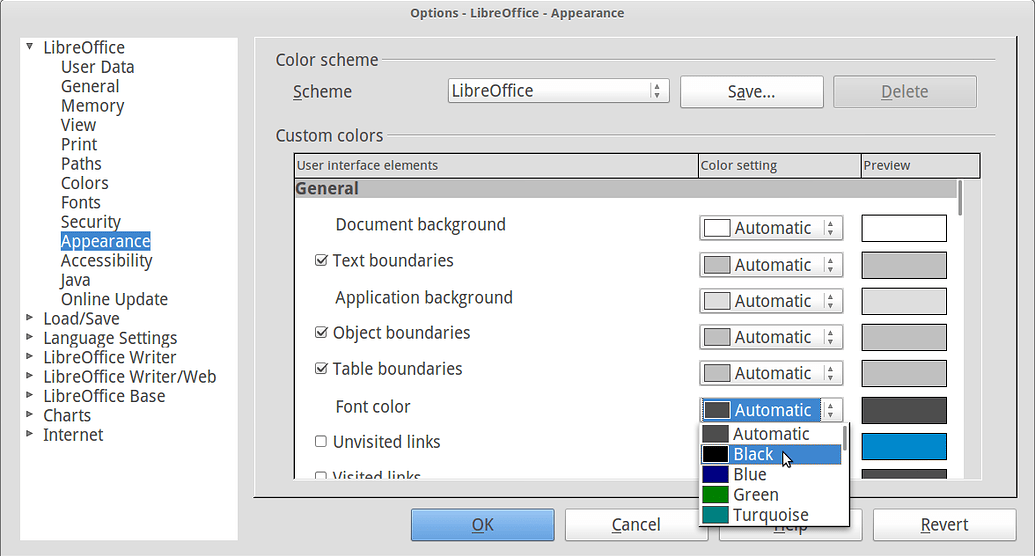1035x556 pixels.
Task: Select Fonts in the options tree
Action: [81, 202]
